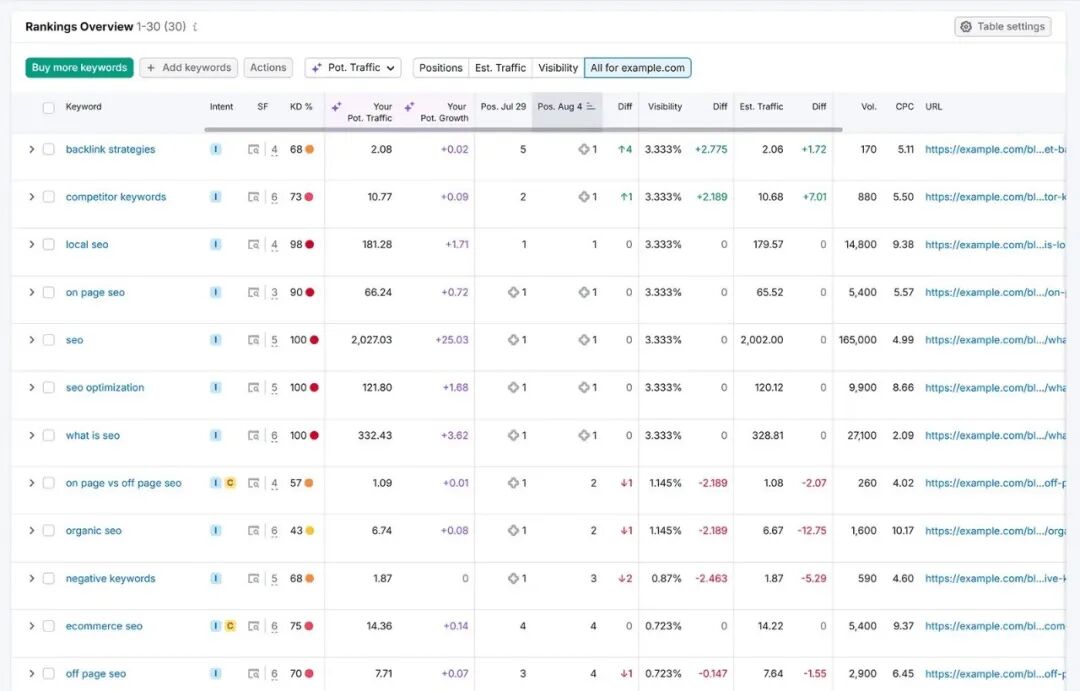
Task: Check the organic seo row checkbox
Action: click(x=48, y=530)
